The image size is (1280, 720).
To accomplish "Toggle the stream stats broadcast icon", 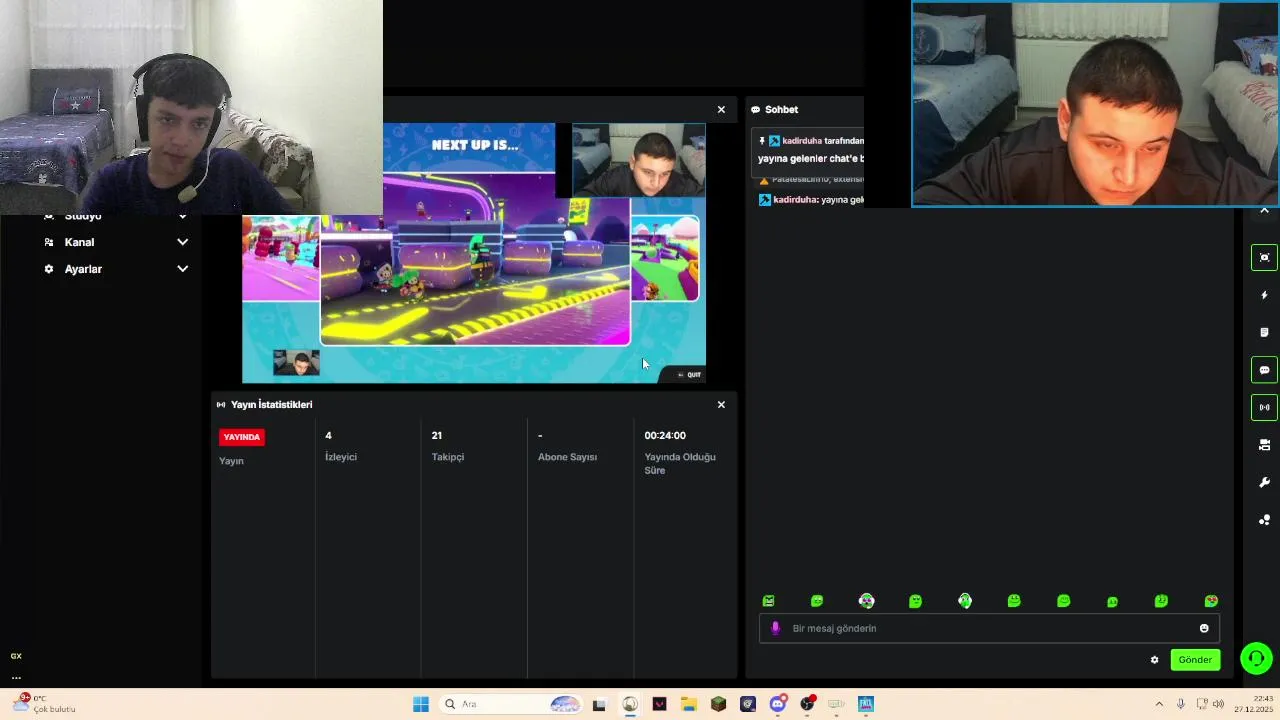I will click(1264, 407).
